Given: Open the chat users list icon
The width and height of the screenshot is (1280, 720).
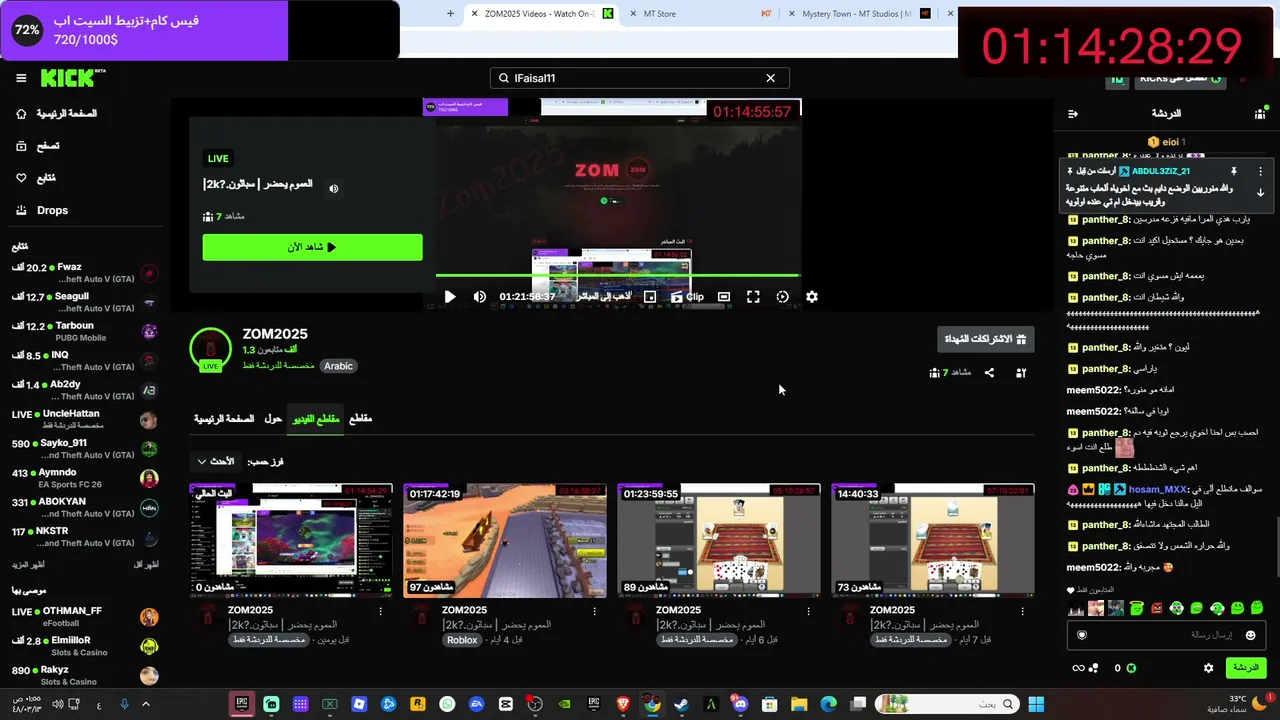Looking at the screenshot, I should (1260, 114).
